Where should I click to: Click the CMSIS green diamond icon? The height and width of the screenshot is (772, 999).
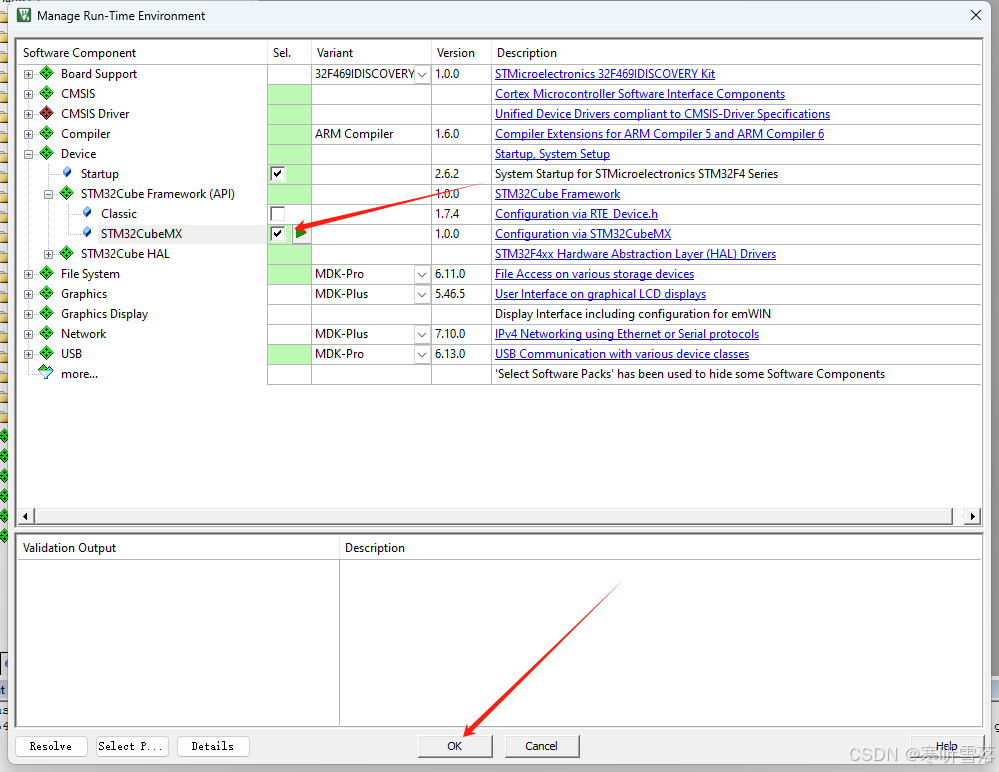point(47,93)
